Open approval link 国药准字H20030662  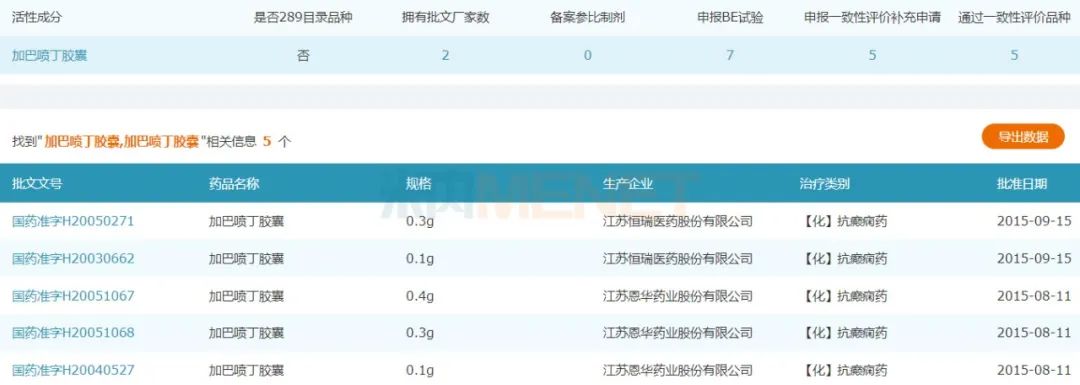point(73,259)
